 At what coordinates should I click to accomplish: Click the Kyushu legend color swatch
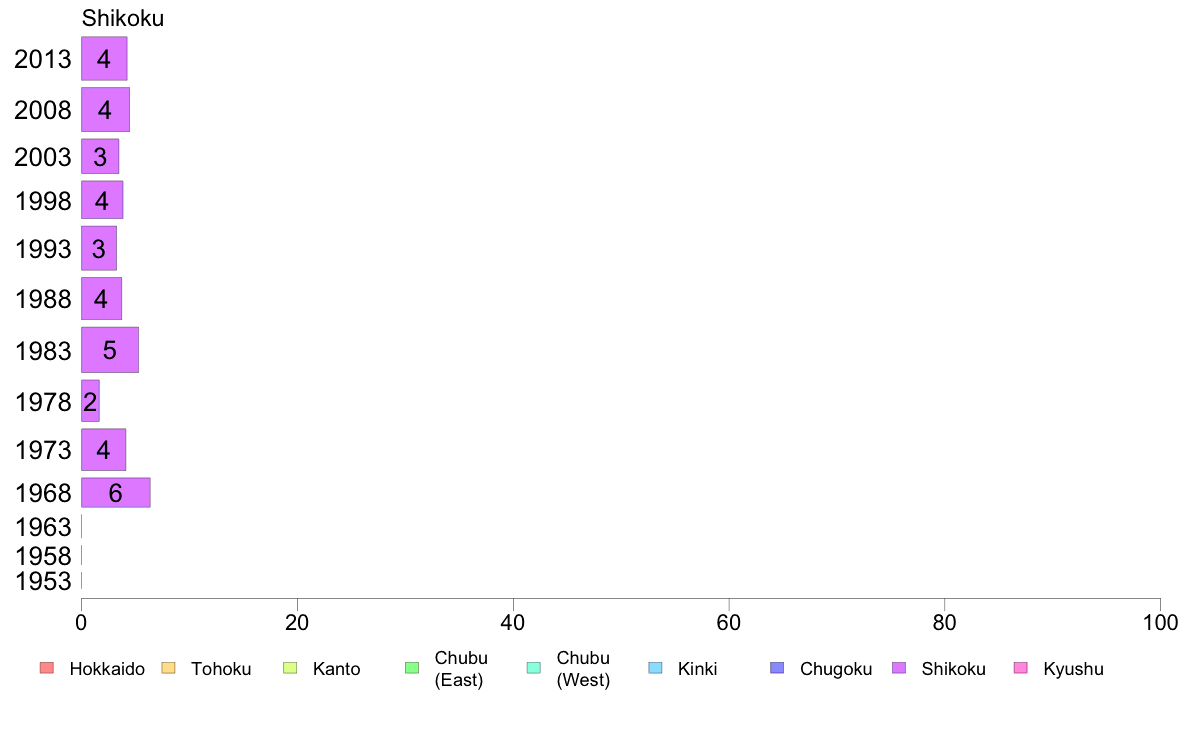(x=1021, y=668)
